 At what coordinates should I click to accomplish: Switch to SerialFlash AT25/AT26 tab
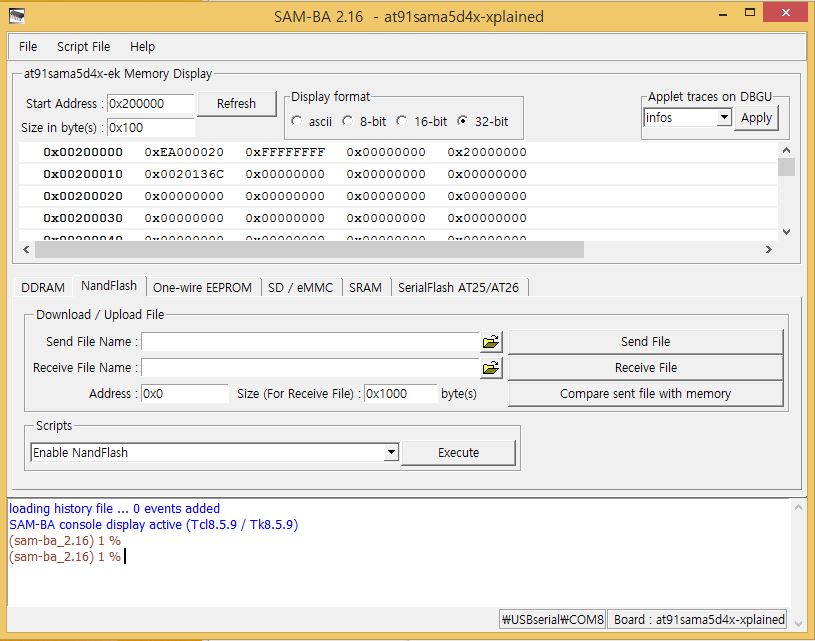pos(458,287)
